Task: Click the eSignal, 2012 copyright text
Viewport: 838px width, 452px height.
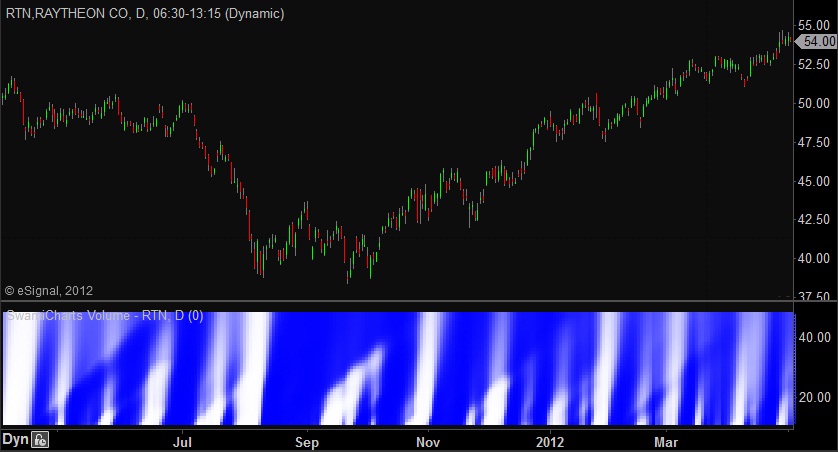Action: click(x=49, y=291)
